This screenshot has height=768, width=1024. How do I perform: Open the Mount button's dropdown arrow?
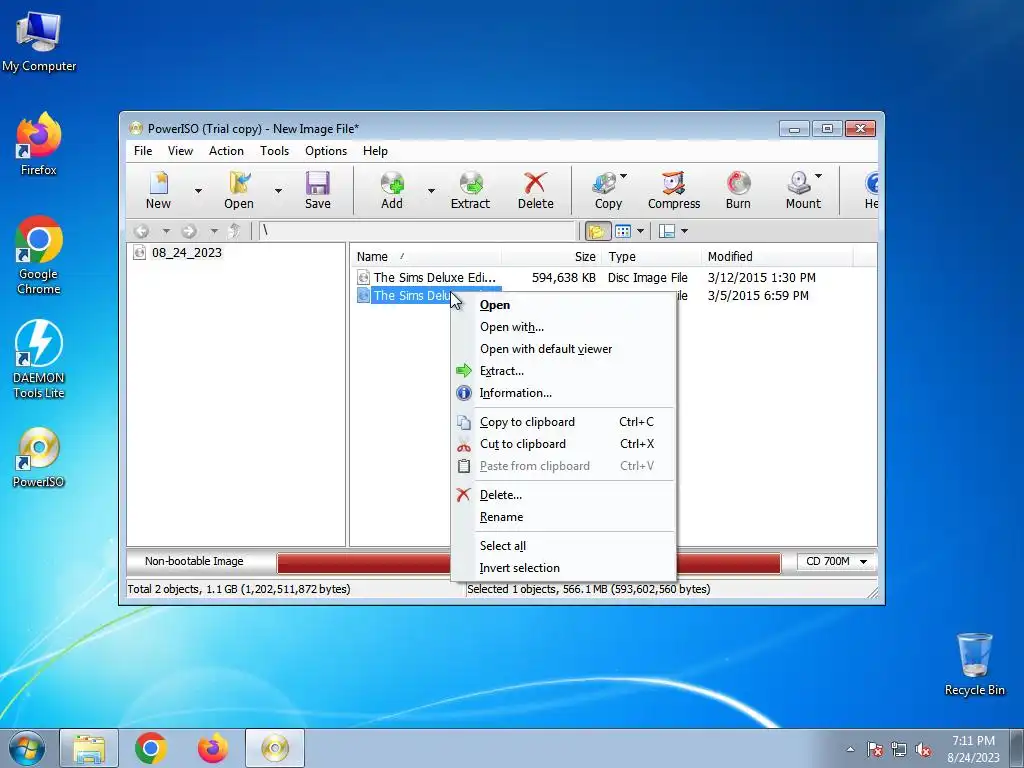pos(818,176)
